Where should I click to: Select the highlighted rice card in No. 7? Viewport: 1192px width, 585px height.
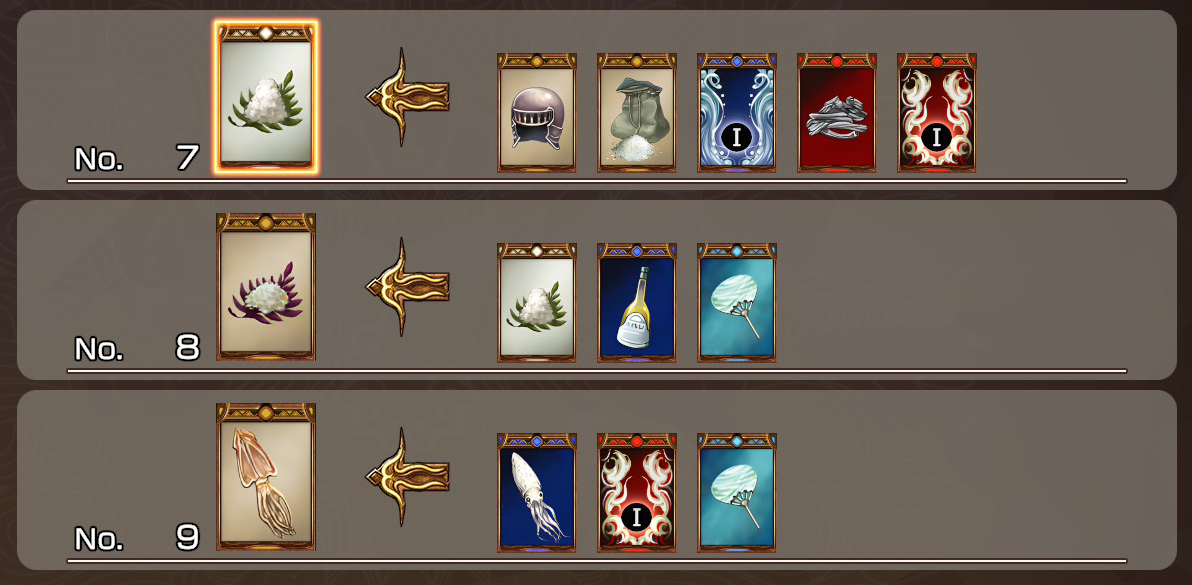266,97
